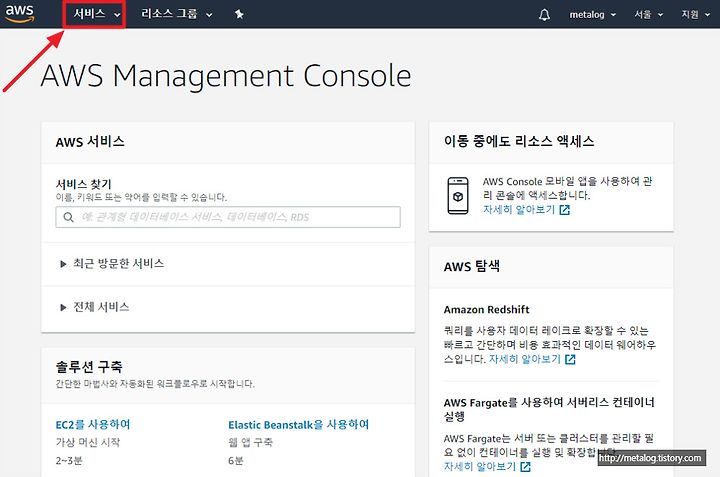Screen dimensions: 720x477
Task: Click the mobile phone app icon
Action: [458, 196]
